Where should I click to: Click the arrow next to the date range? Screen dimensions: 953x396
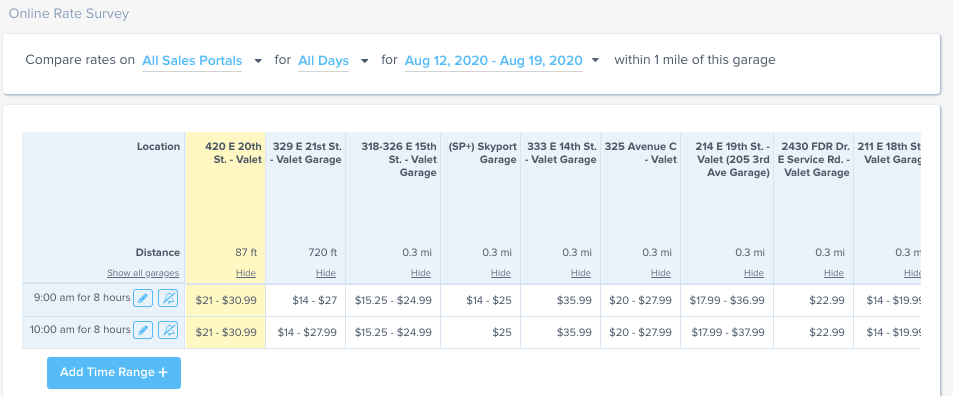pos(595,60)
